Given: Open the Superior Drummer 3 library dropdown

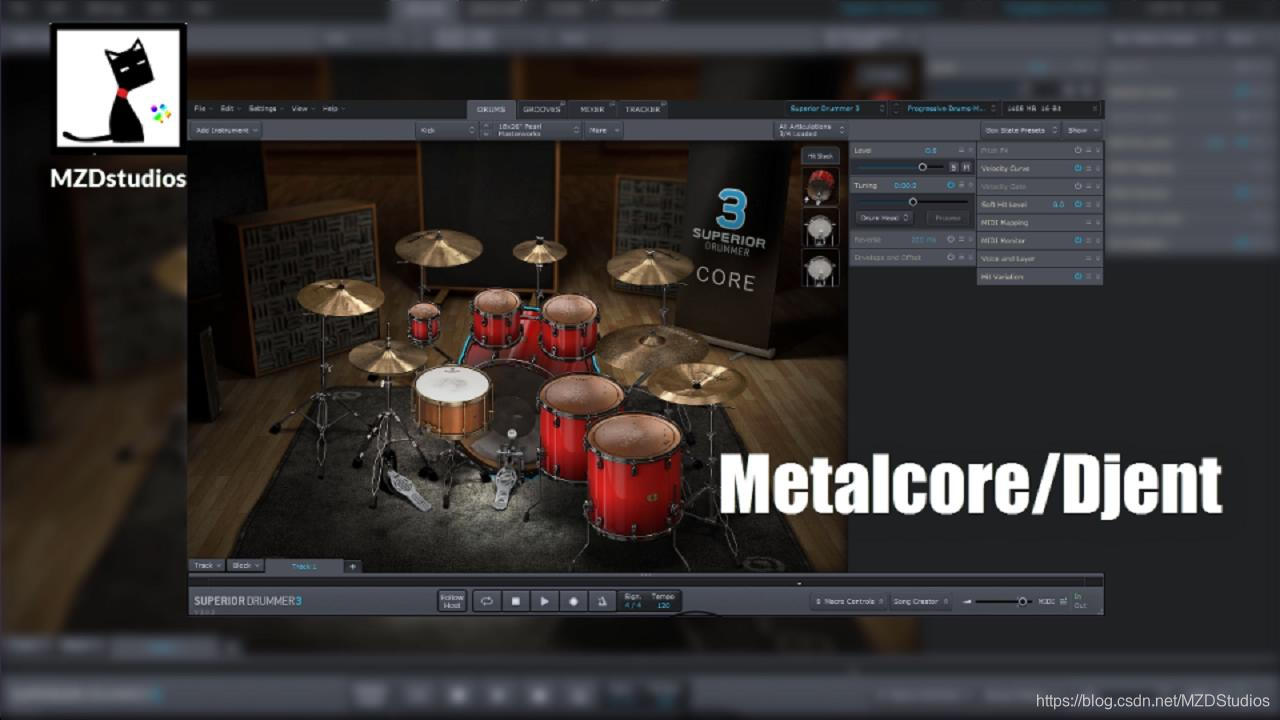Looking at the screenshot, I should coord(836,108).
